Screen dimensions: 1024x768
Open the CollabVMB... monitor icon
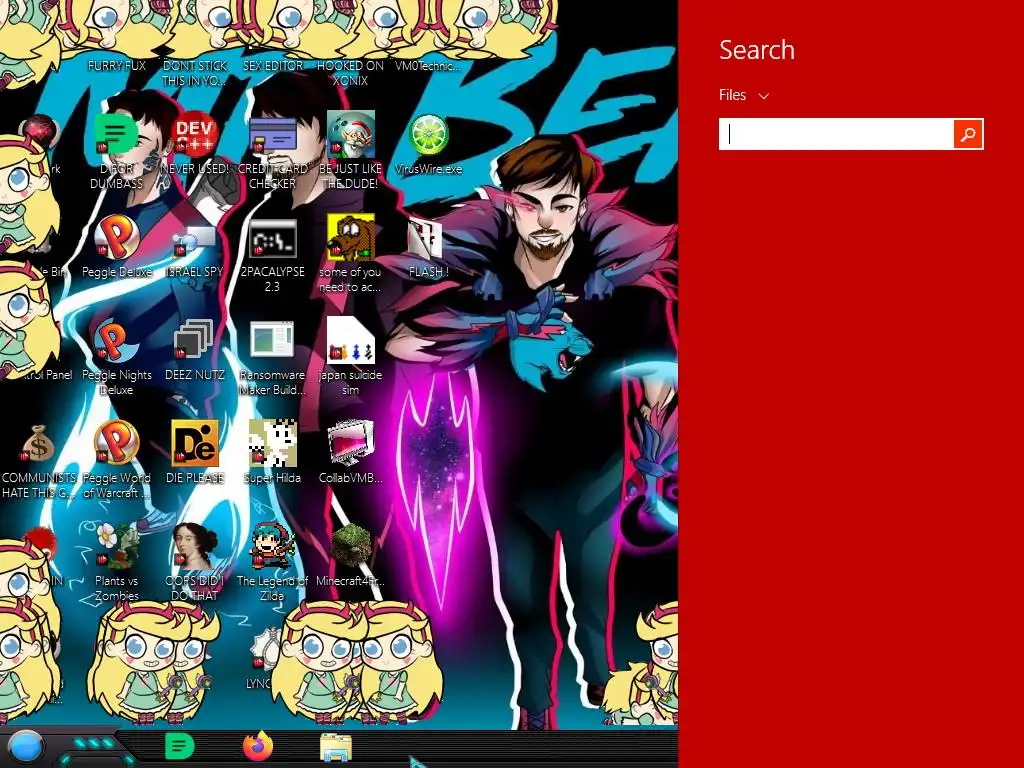coord(351,443)
